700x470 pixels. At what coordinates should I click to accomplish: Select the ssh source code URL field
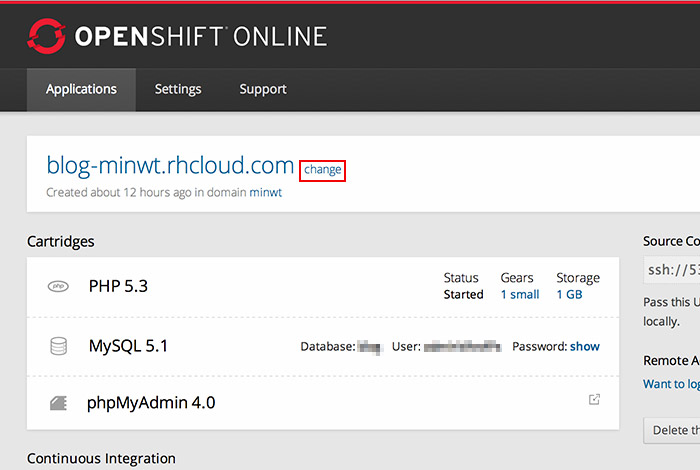coord(672,270)
